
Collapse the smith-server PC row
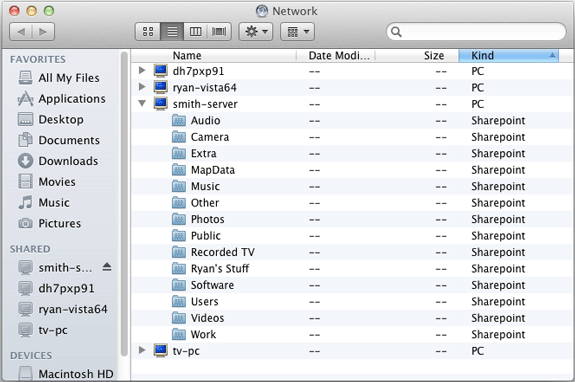click(142, 103)
